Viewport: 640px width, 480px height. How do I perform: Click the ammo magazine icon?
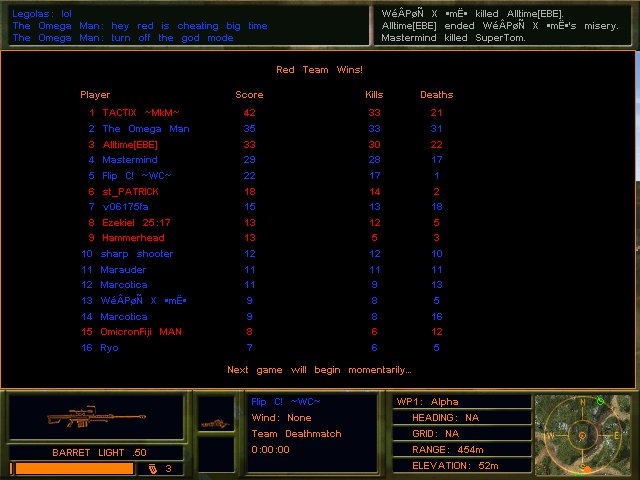pos(152,468)
